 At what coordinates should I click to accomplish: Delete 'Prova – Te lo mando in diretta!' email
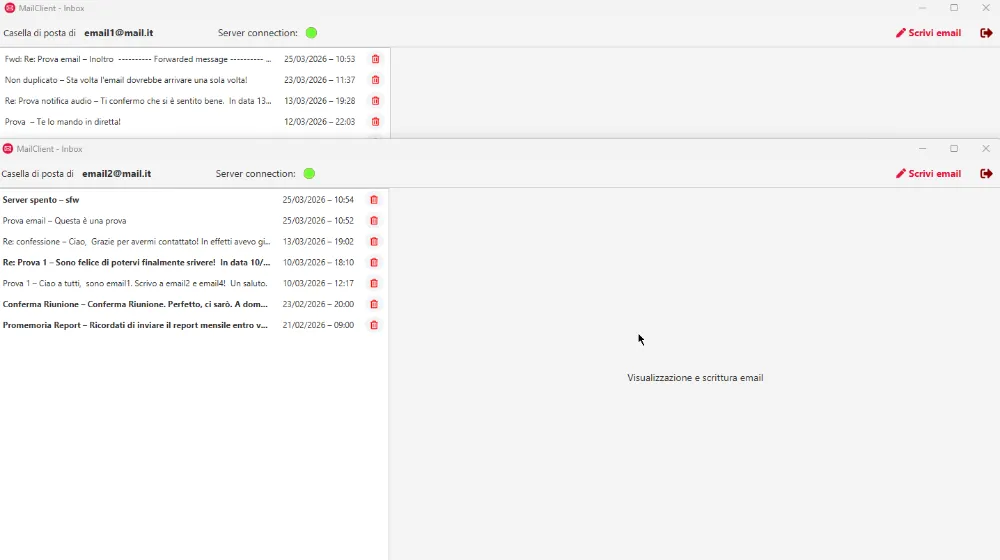pyautogui.click(x=376, y=122)
